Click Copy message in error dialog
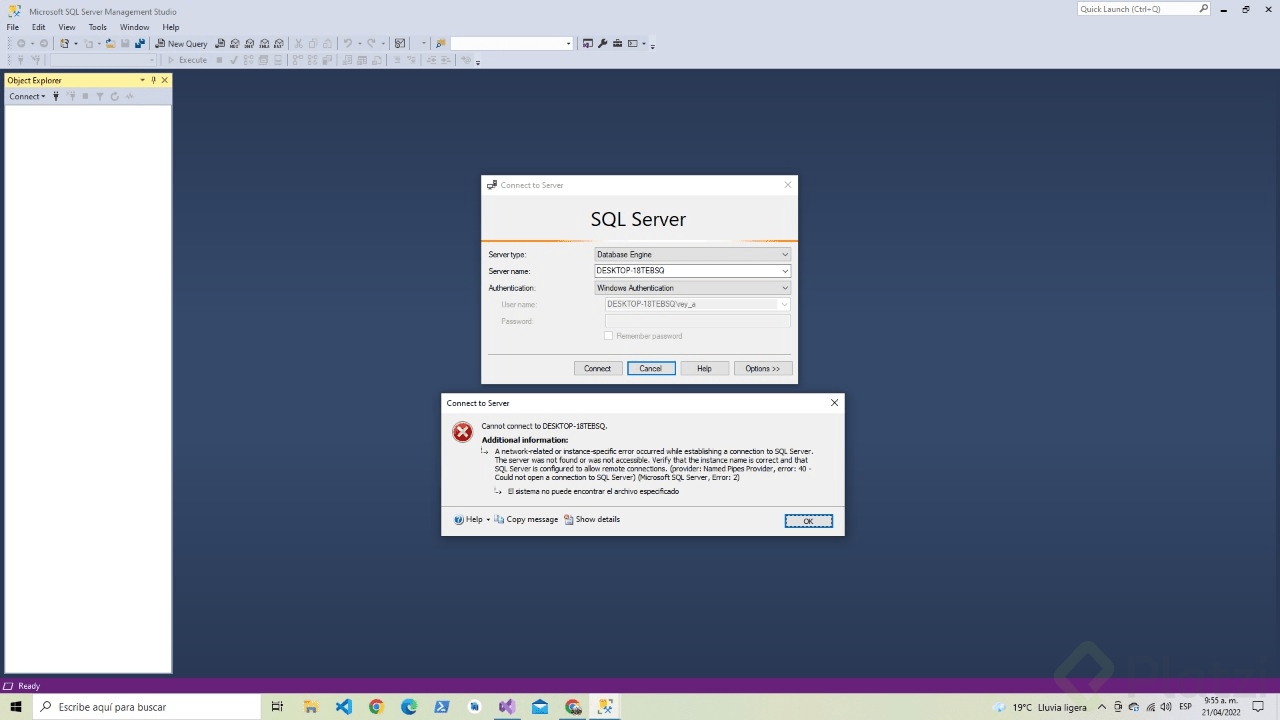The height and width of the screenshot is (720, 1280). point(526,520)
